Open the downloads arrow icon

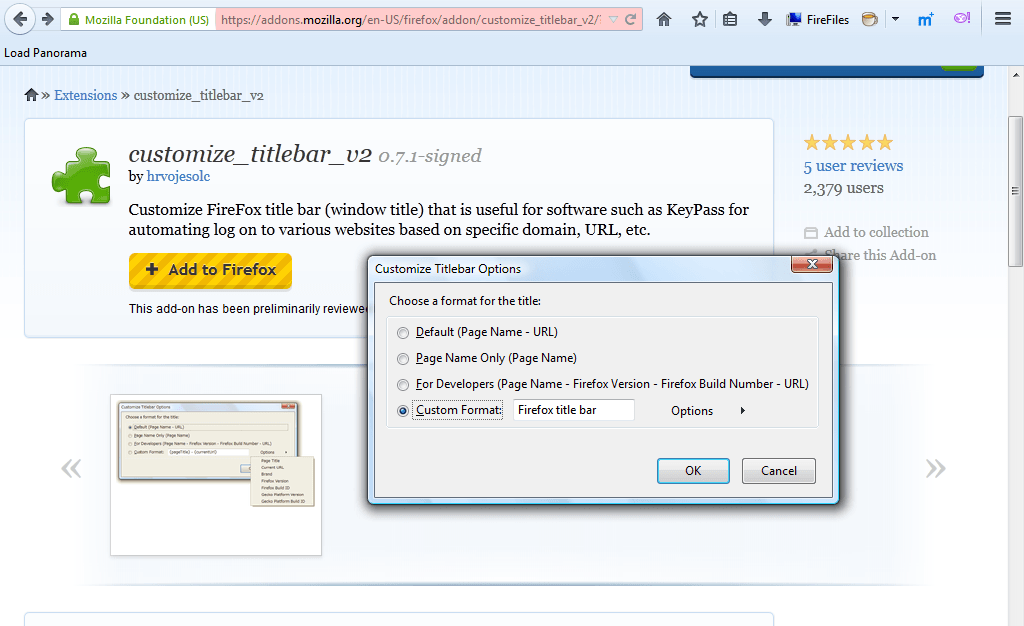point(764,20)
